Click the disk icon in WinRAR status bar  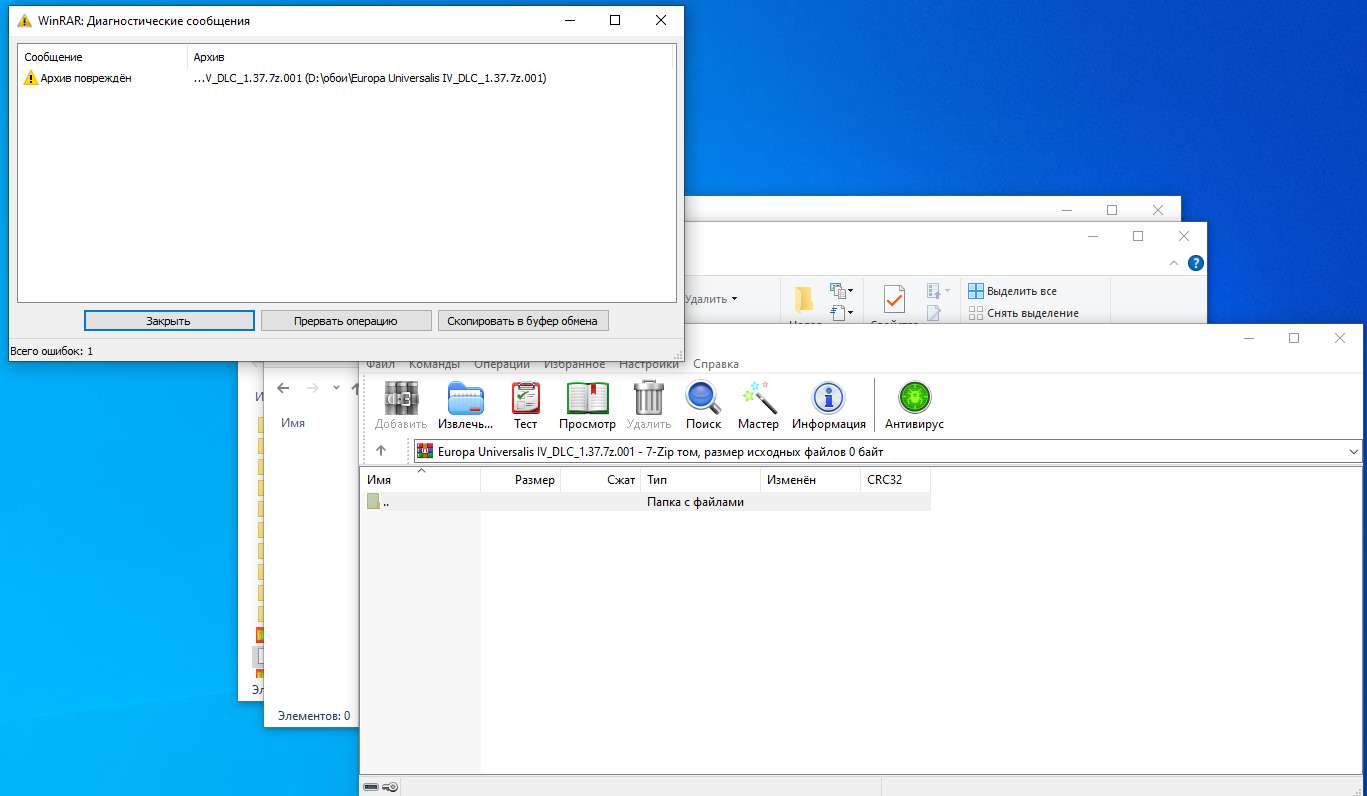371,787
